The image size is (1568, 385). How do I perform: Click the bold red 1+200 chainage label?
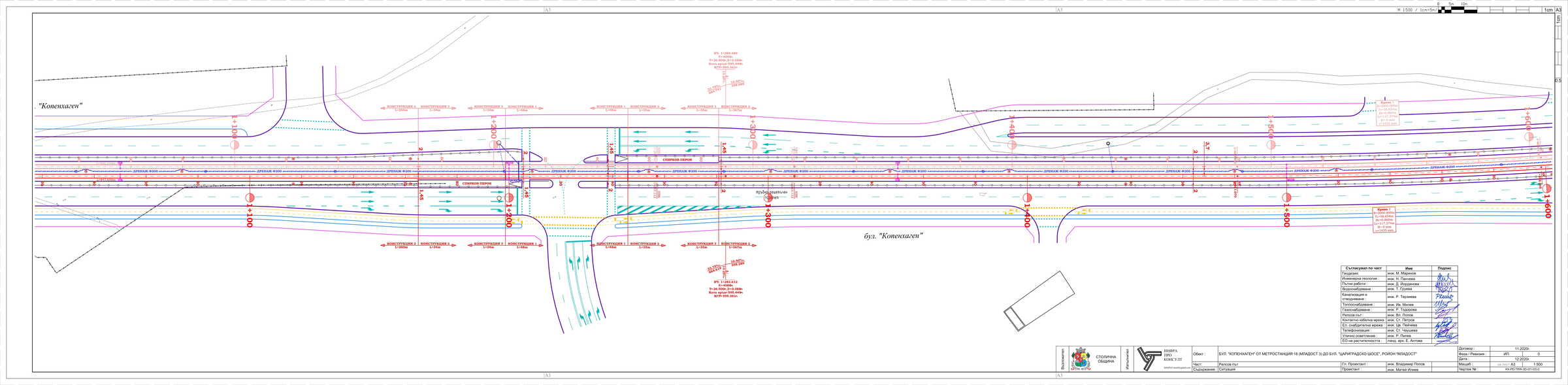pyautogui.click(x=508, y=215)
